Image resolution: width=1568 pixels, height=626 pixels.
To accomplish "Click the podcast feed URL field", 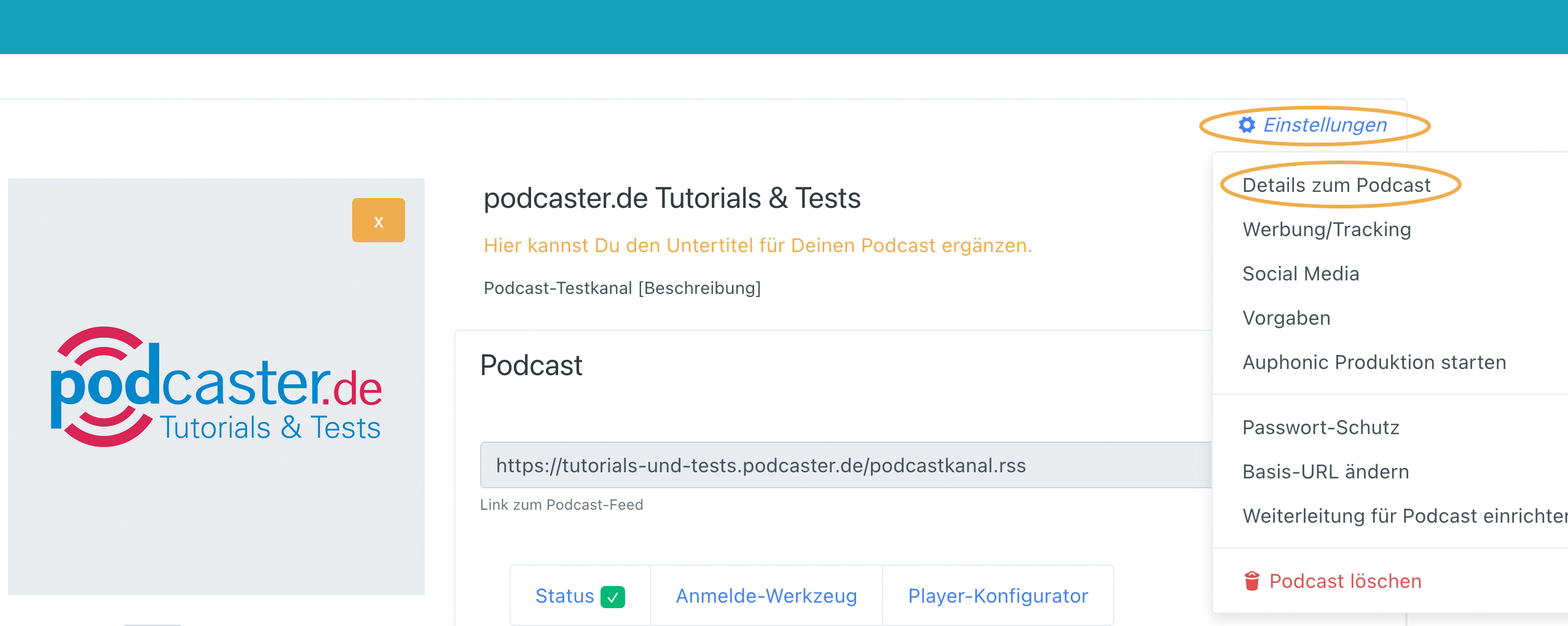I will pyautogui.click(x=846, y=465).
